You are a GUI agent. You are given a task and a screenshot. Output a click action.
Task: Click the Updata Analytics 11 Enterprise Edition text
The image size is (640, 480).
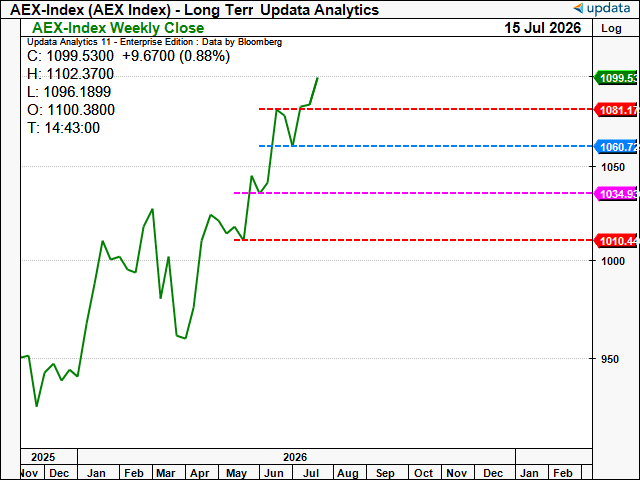(154, 42)
